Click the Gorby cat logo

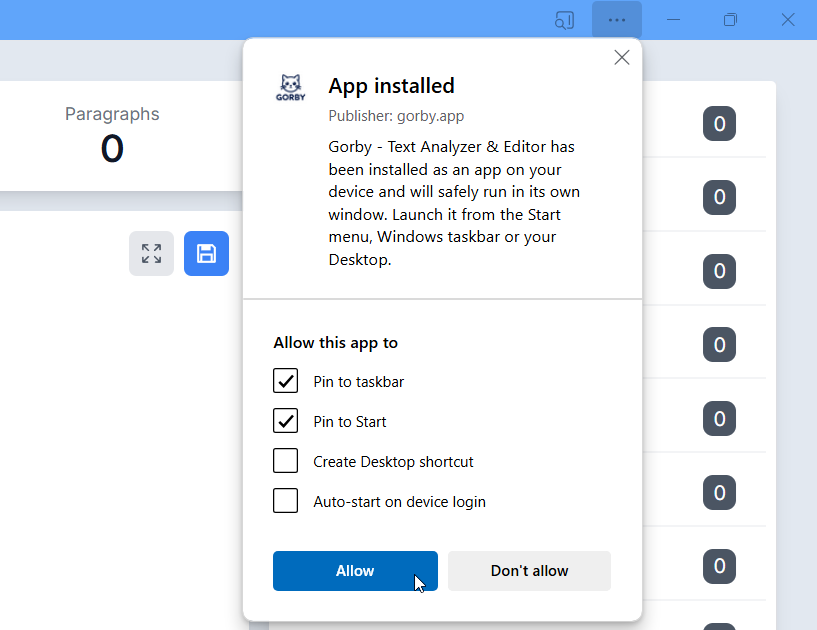point(290,88)
